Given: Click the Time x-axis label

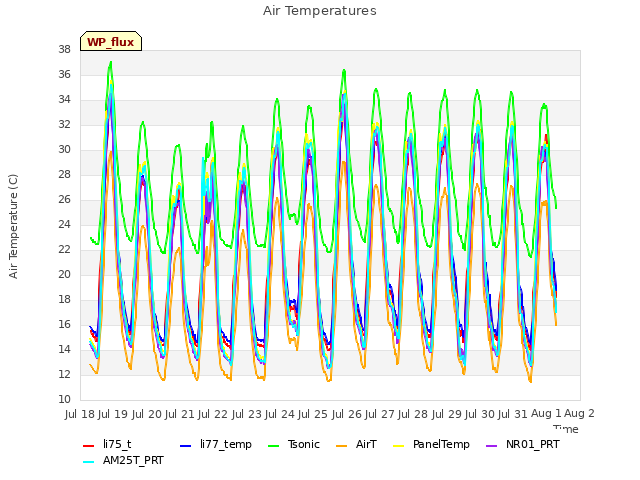Looking at the screenshot, I should coord(566,429).
